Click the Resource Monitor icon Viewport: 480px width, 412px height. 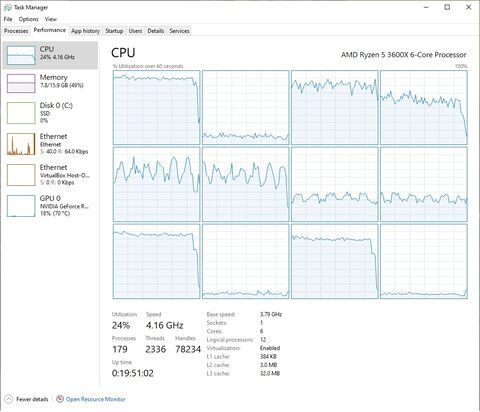coord(60,399)
